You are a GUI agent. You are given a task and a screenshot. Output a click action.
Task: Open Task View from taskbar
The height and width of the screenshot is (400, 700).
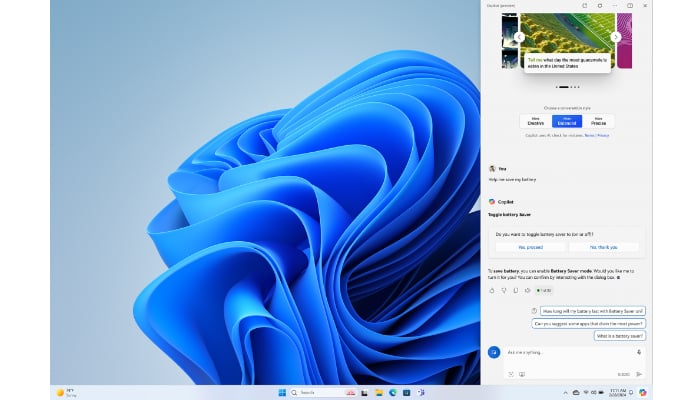(x=364, y=392)
